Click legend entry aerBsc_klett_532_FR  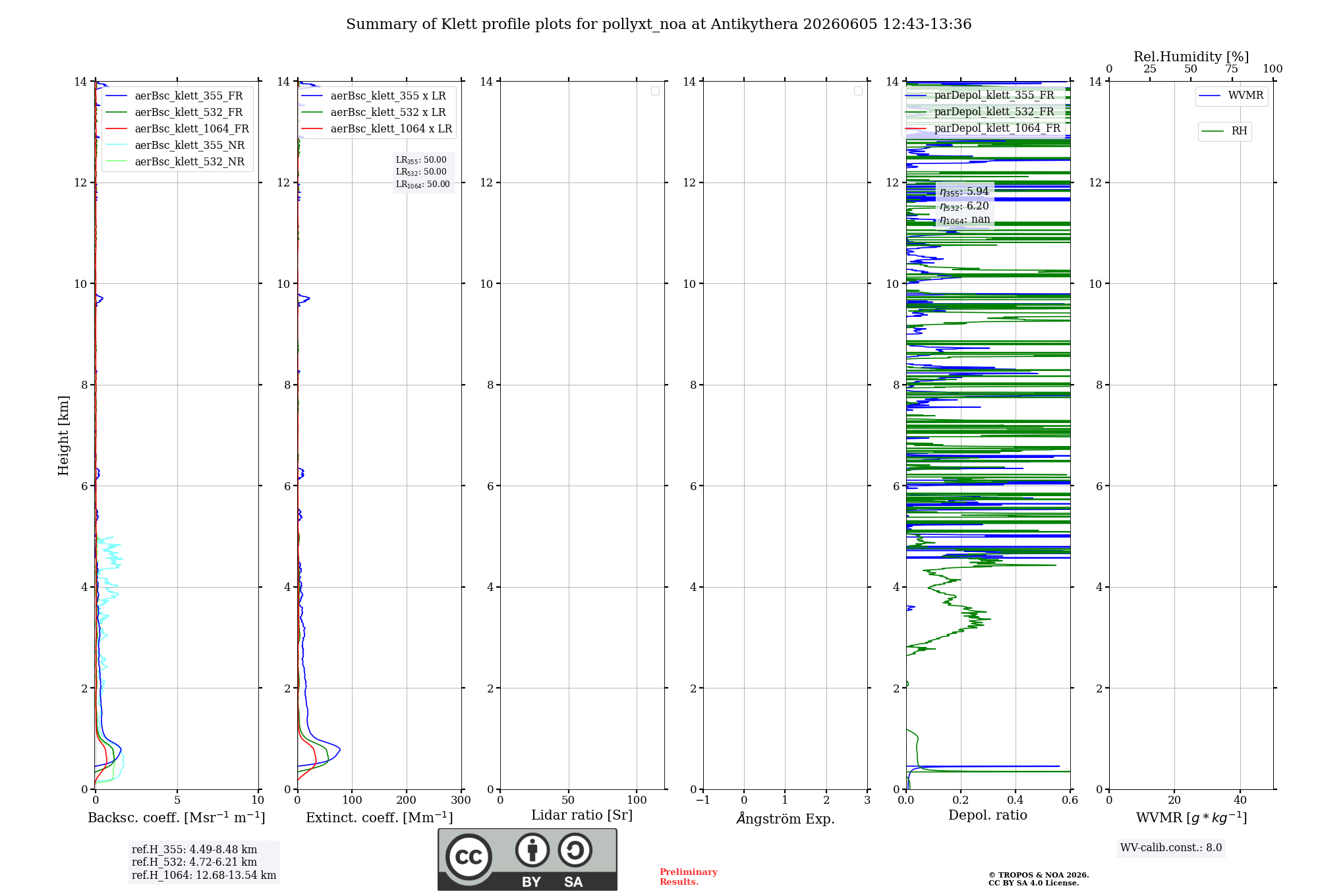pos(174,113)
